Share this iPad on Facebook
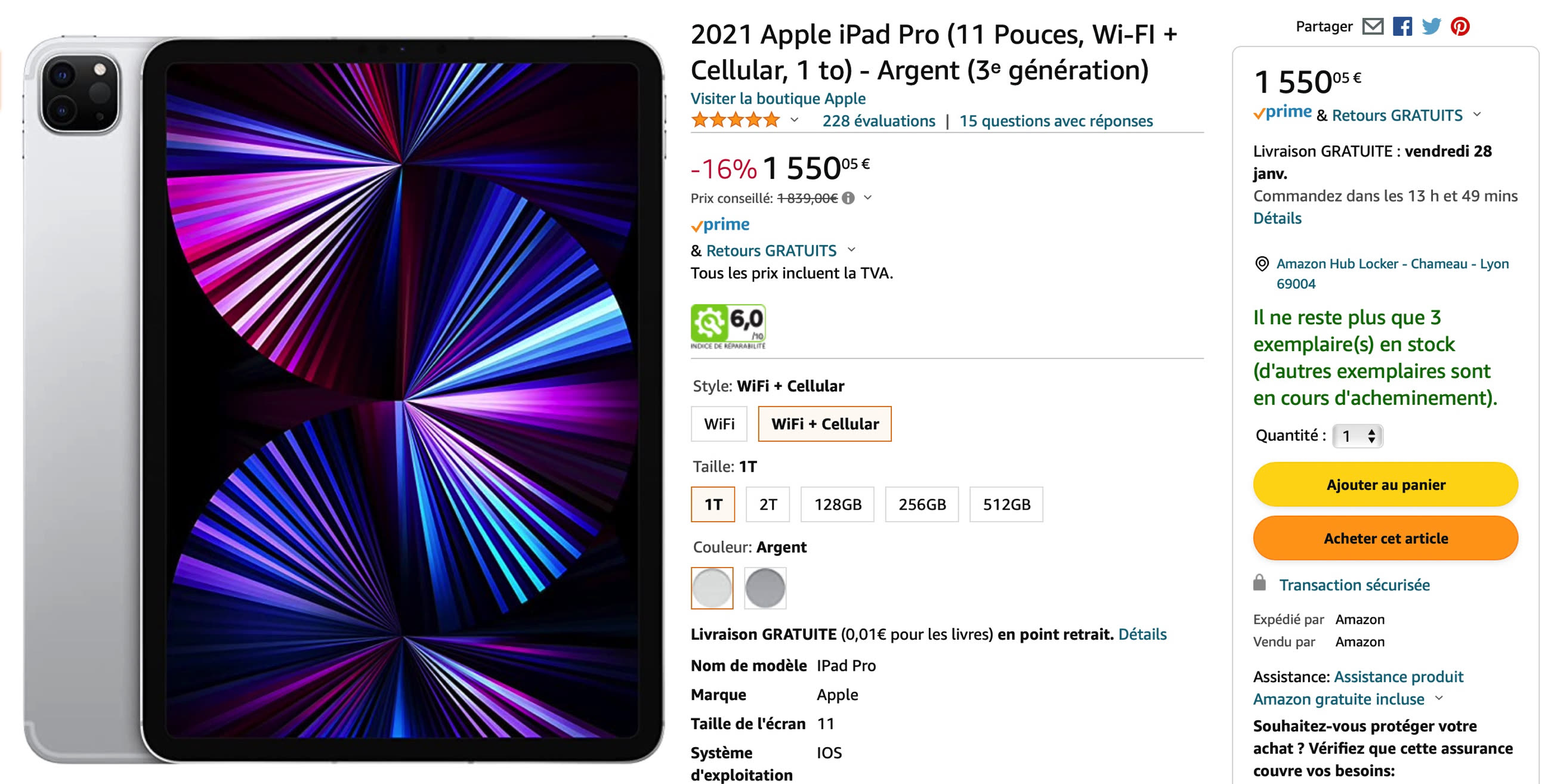The image size is (1551, 784). [1402, 26]
